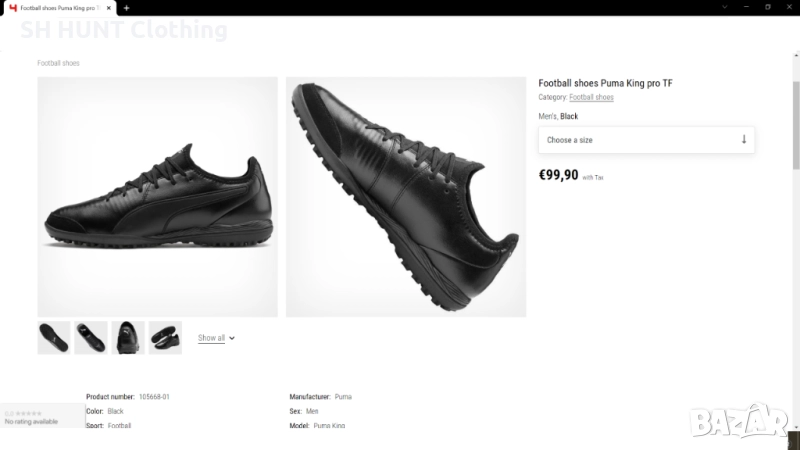The height and width of the screenshot is (450, 800).
Task: Click the site favicon in the tab
Action: (12, 8)
